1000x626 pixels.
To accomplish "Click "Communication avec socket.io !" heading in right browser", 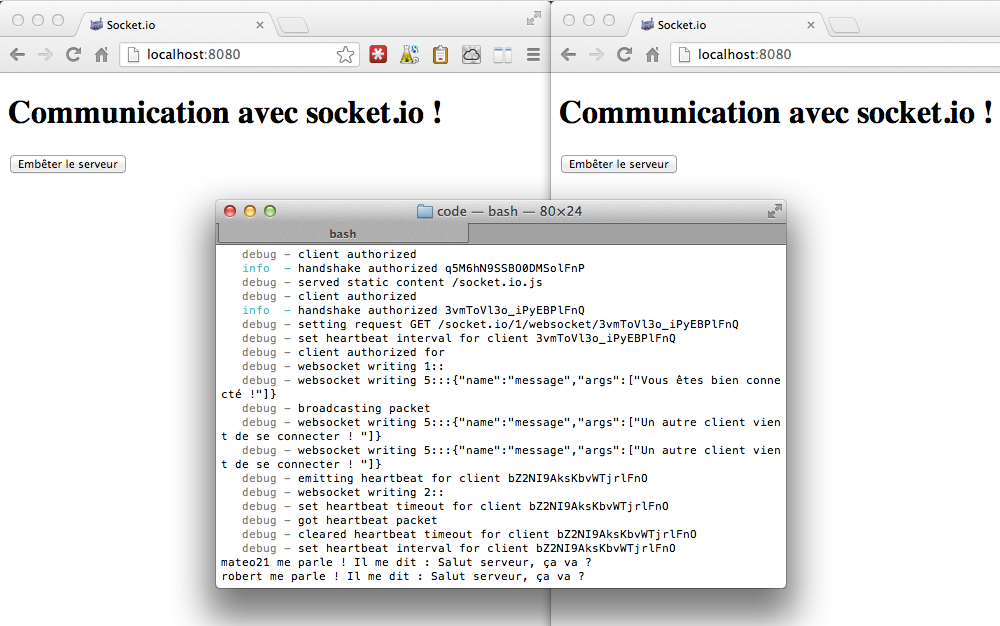I will click(x=776, y=113).
